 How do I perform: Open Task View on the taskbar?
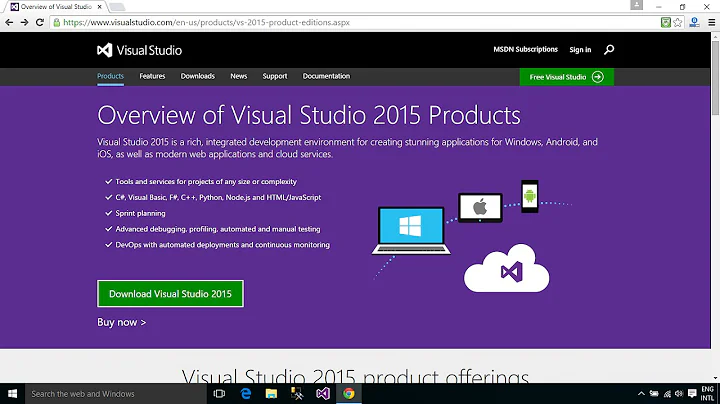point(219,393)
